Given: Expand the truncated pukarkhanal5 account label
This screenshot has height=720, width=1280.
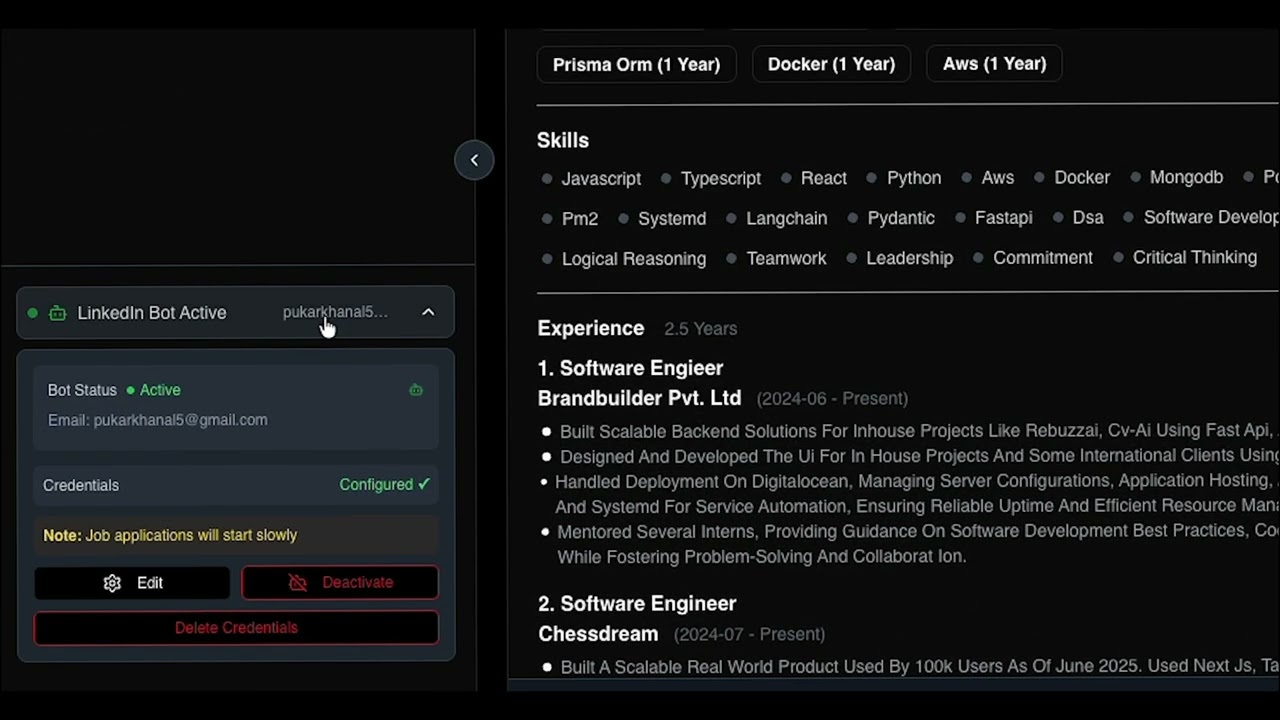Looking at the screenshot, I should (335, 312).
